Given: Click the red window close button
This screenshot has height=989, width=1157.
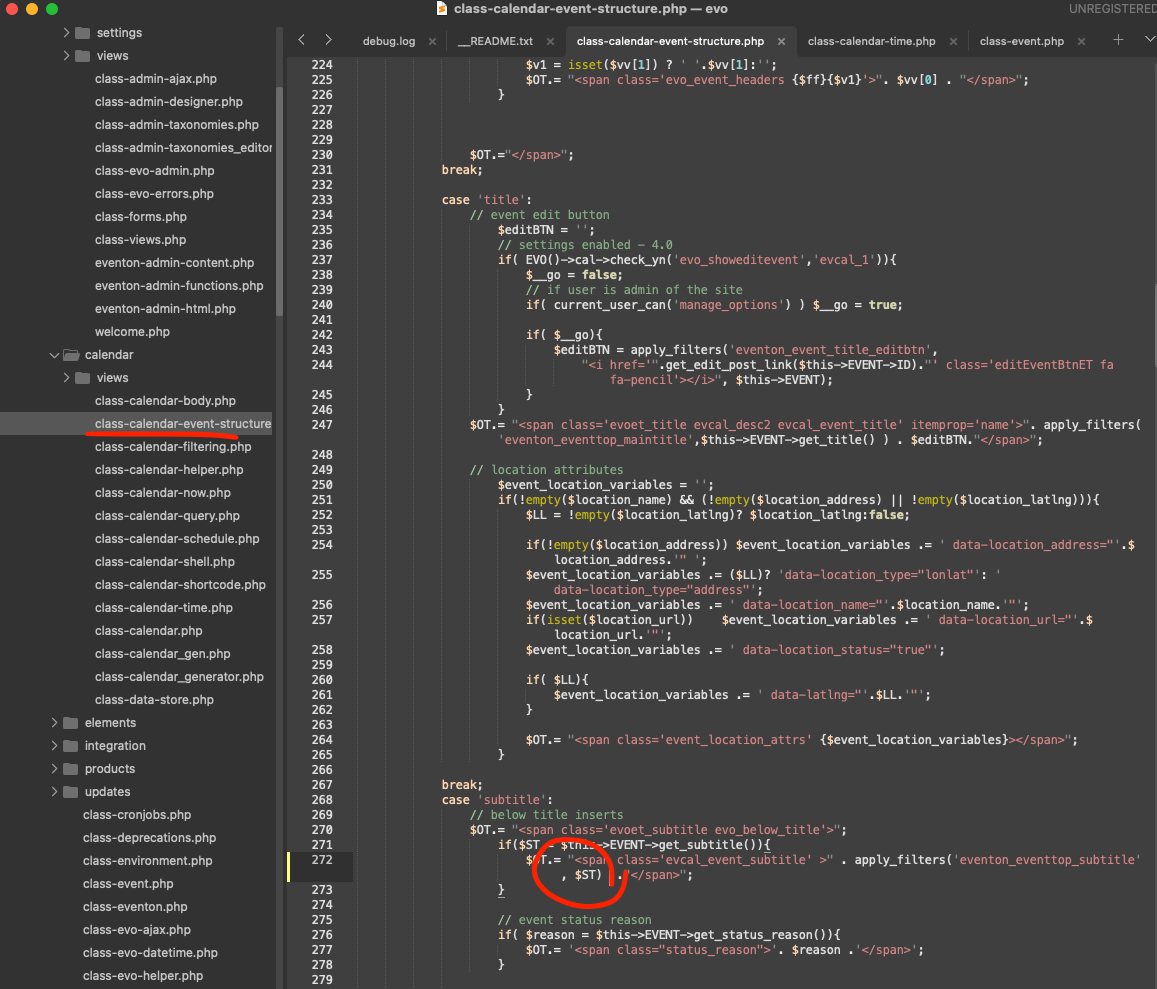Looking at the screenshot, I should click(x=12, y=9).
